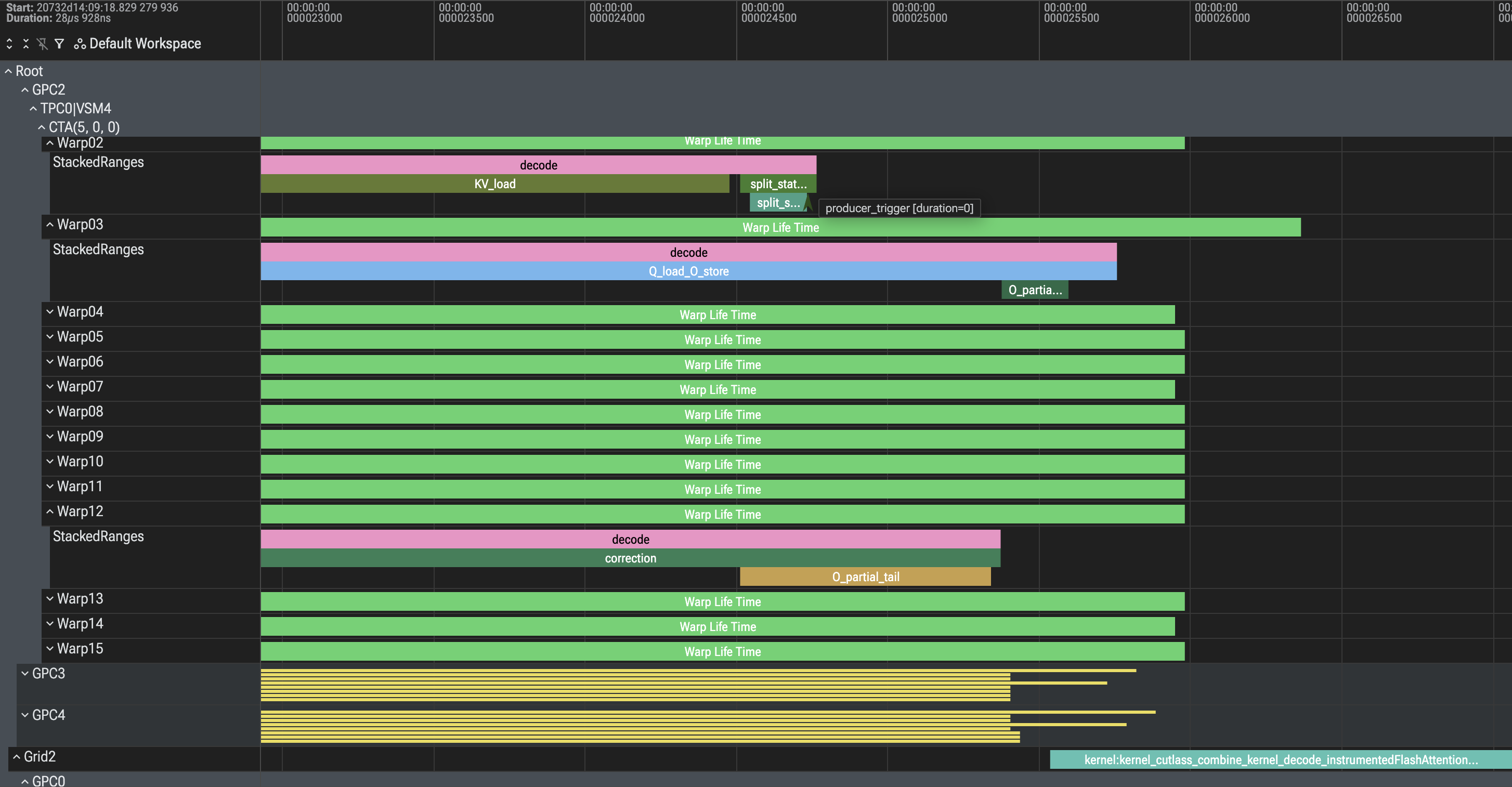Click the producer_trigger marker in Warp02
This screenshot has height=787, width=1512.
pos(808,203)
